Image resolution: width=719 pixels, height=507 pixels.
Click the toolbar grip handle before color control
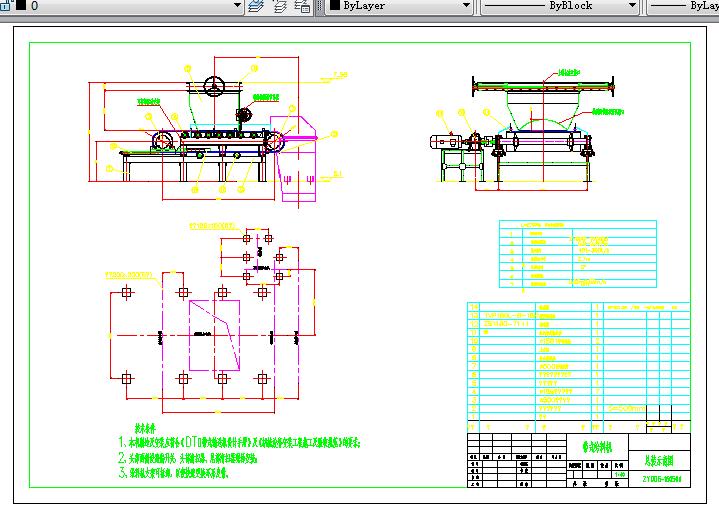coord(320,7)
